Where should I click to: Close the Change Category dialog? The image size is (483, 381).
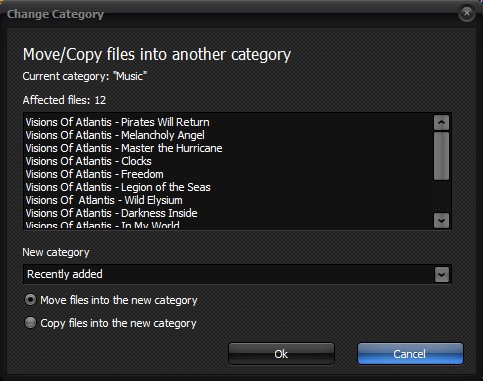click(x=466, y=13)
